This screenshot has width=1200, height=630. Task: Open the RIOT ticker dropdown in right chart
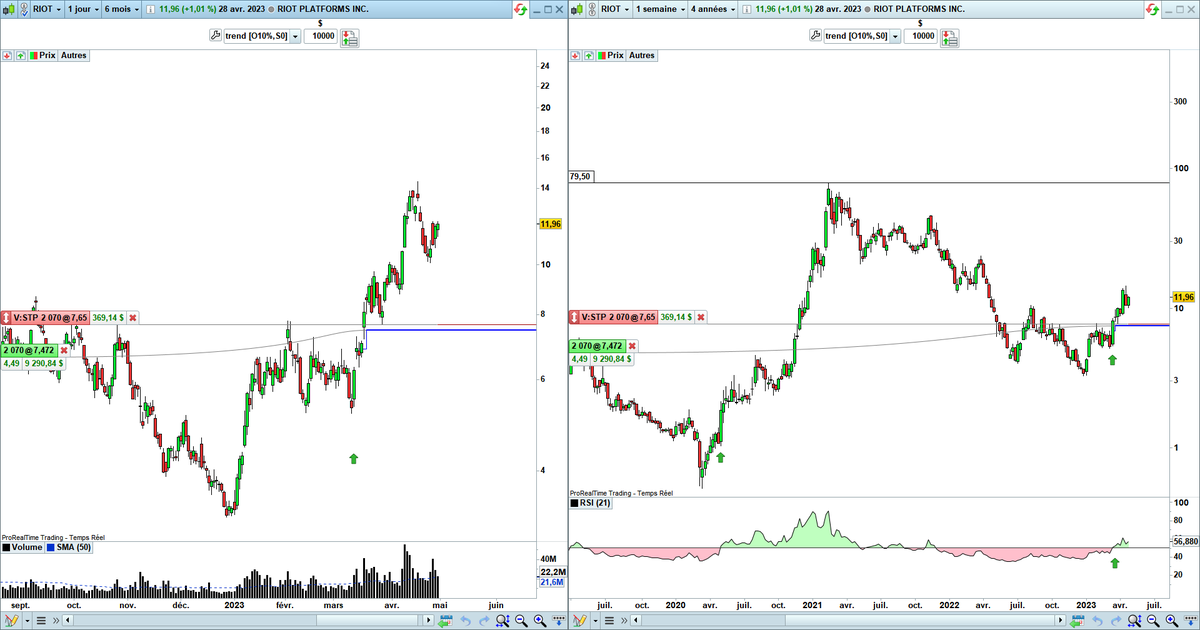point(614,9)
